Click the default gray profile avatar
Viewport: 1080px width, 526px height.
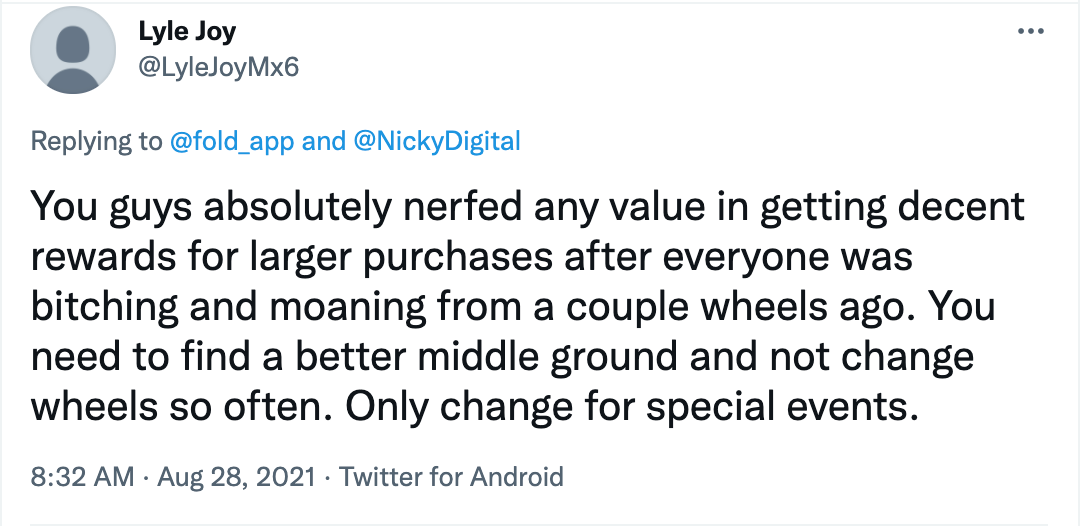tap(73, 50)
